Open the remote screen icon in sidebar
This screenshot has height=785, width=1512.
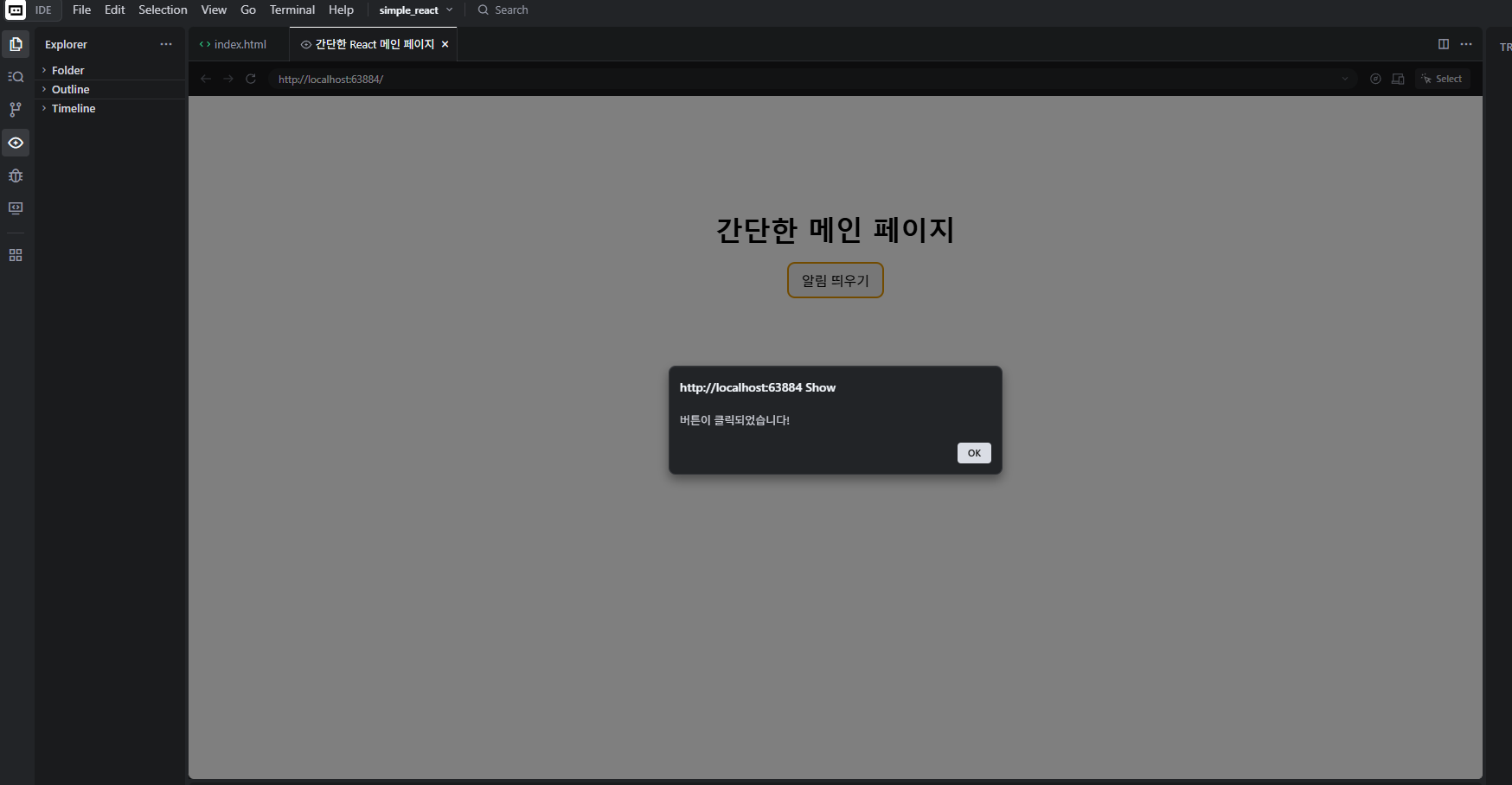pyautogui.click(x=16, y=208)
